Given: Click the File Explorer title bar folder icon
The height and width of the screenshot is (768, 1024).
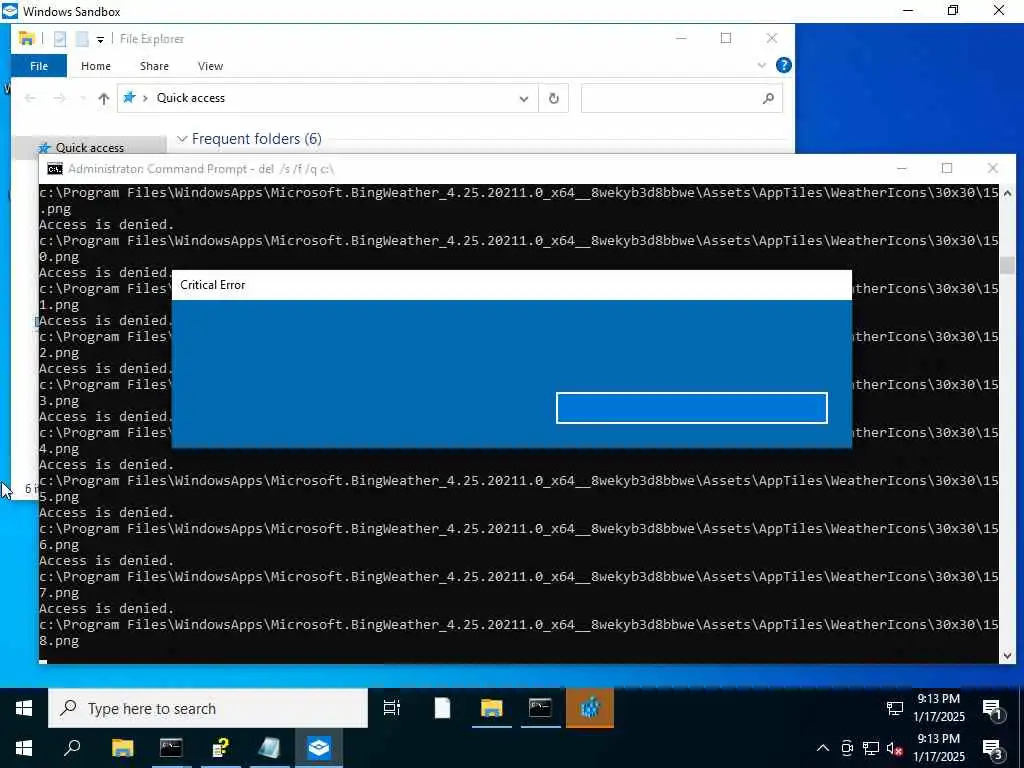Looking at the screenshot, I should point(26,39).
